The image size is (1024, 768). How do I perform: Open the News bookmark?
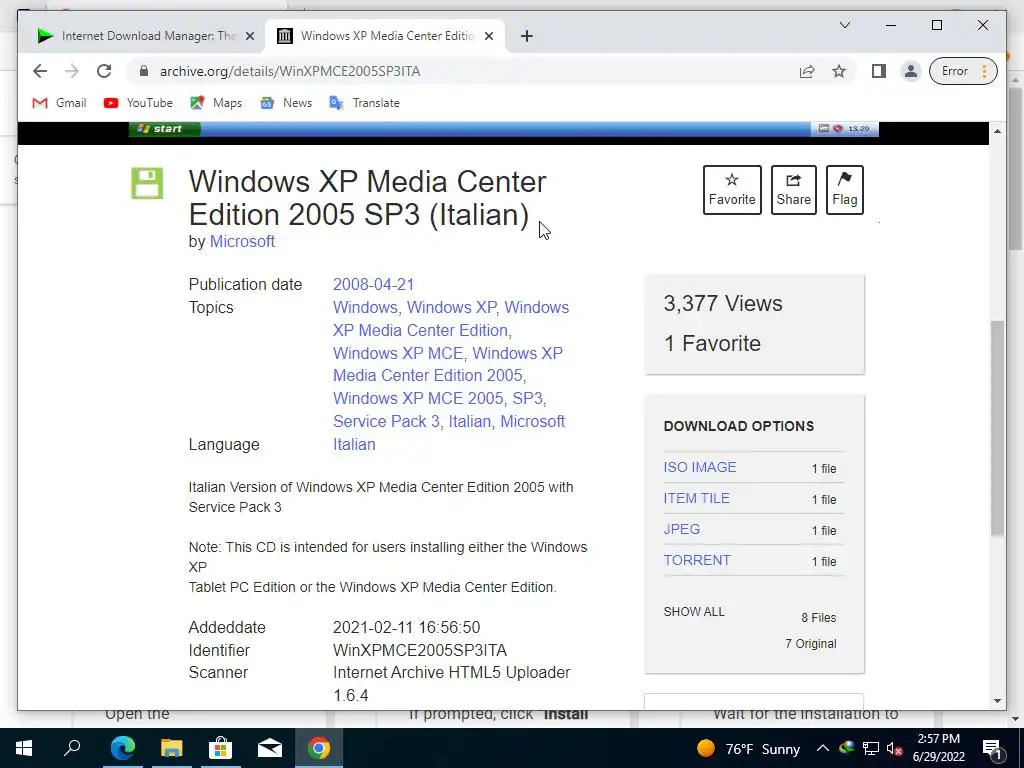point(286,103)
